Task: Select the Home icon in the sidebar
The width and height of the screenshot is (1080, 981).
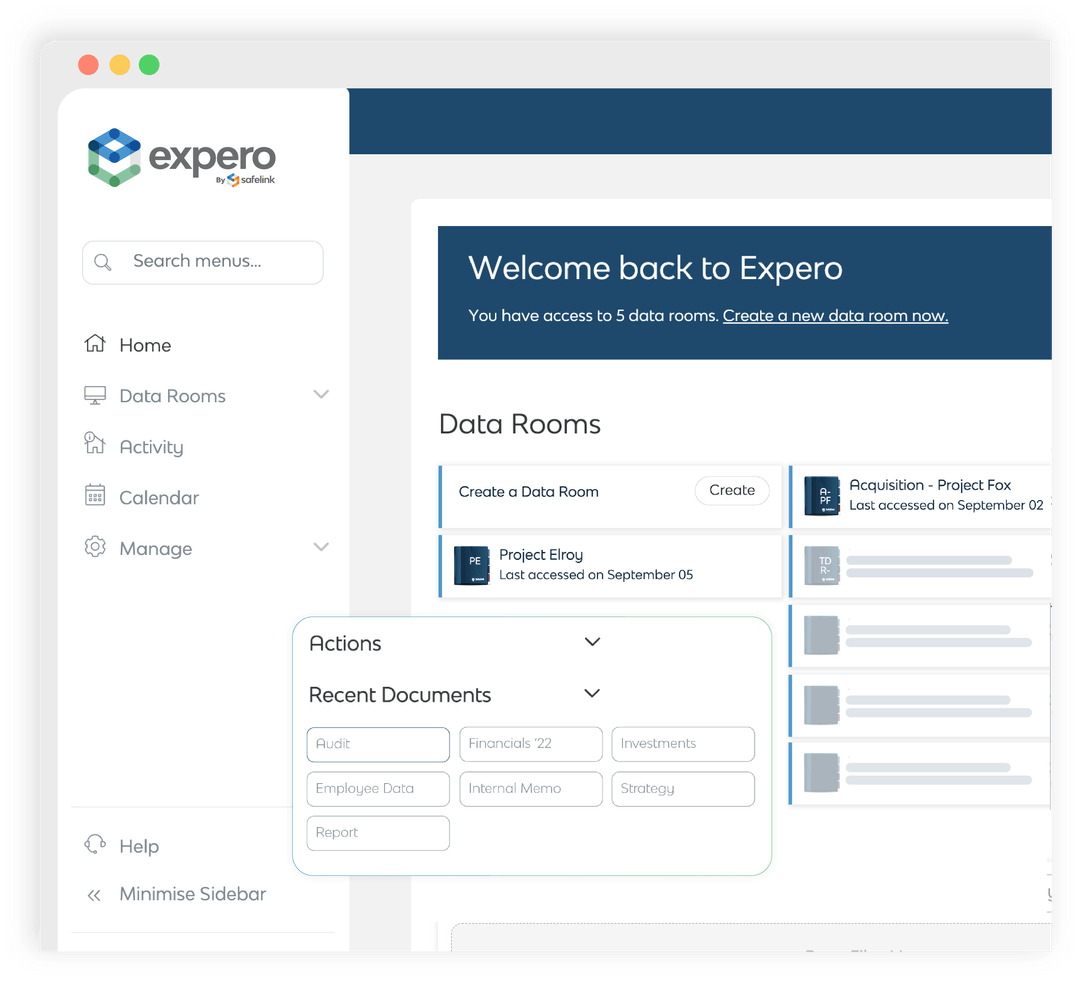Action: tap(95, 344)
